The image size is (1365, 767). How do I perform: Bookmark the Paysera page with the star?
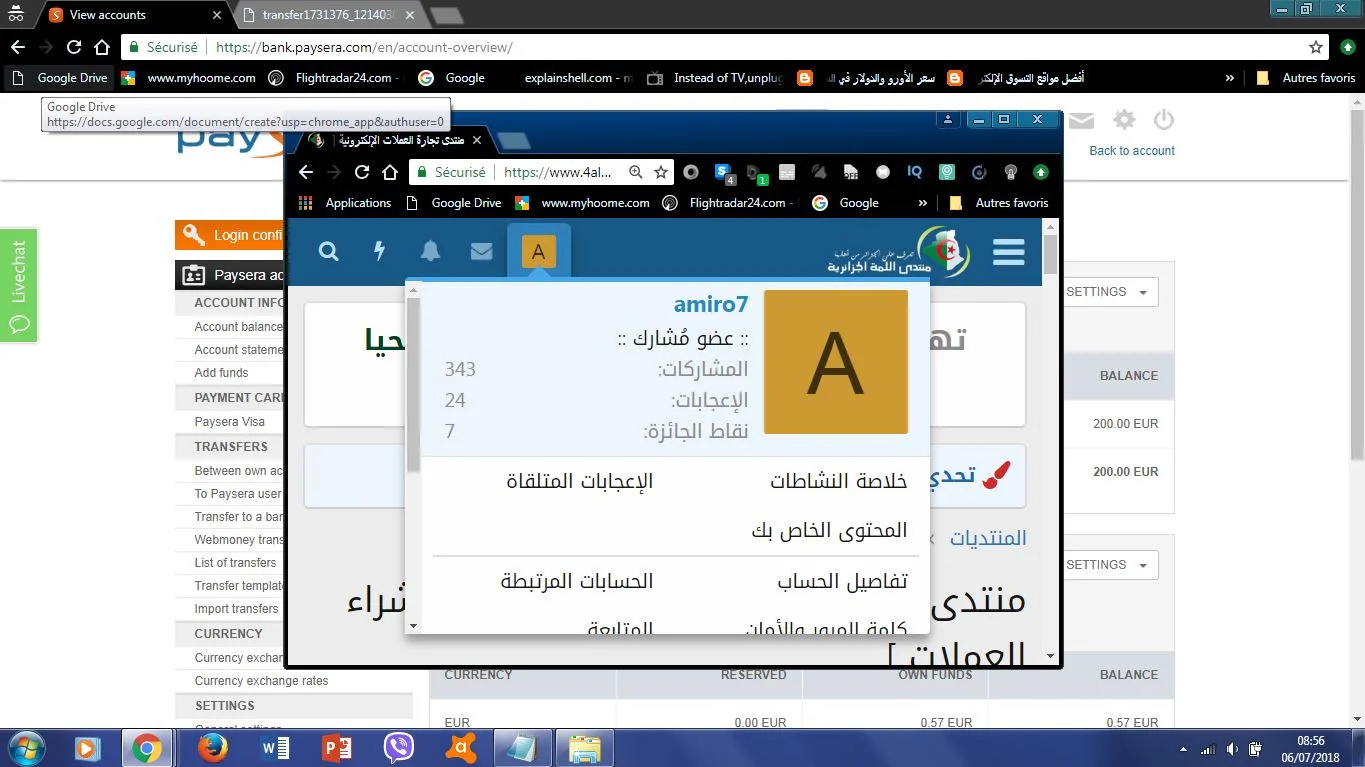point(1316,47)
